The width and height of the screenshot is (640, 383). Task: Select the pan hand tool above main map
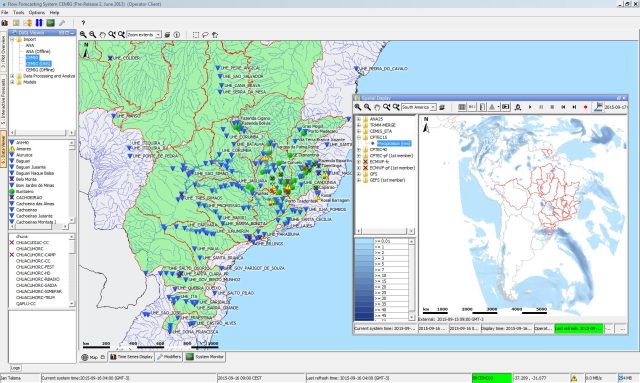coord(102,35)
